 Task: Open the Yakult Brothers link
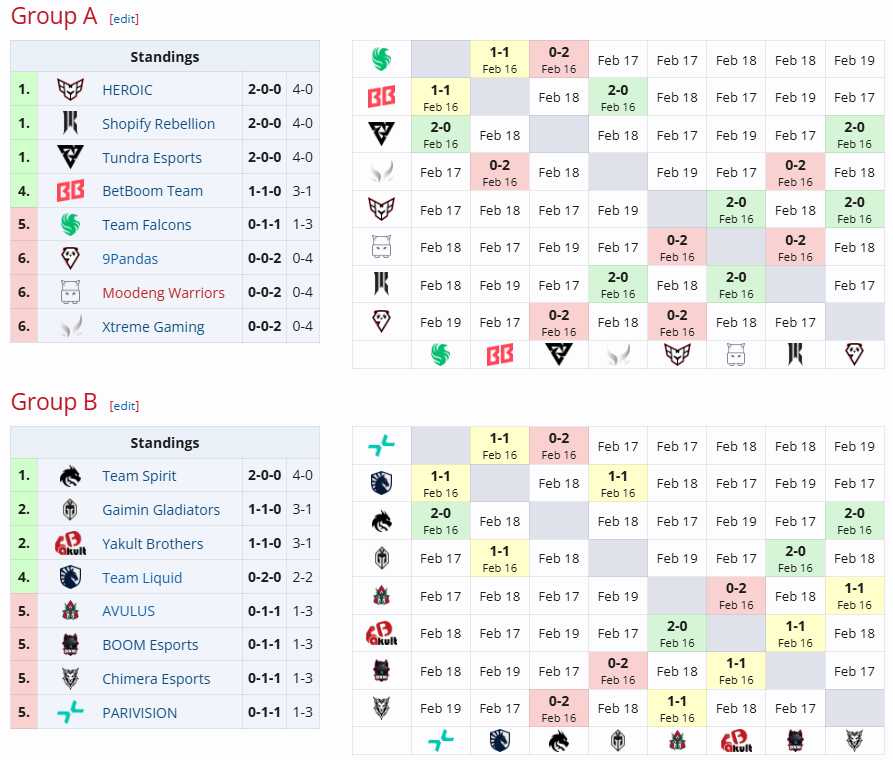[153, 544]
